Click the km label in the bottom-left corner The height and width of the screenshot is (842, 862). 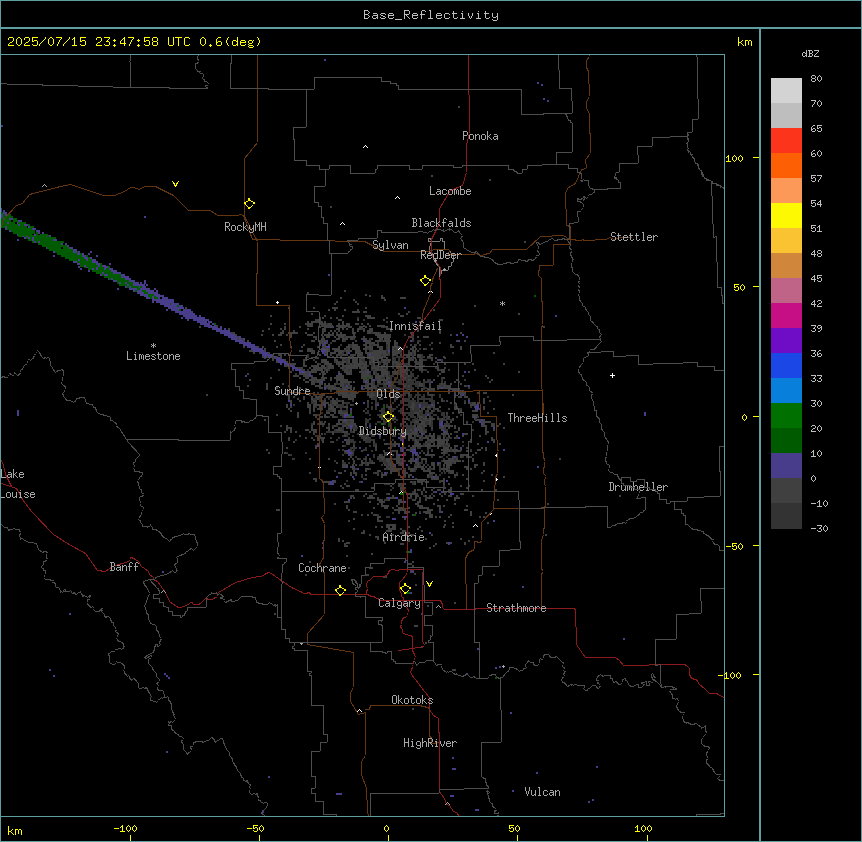[15, 830]
